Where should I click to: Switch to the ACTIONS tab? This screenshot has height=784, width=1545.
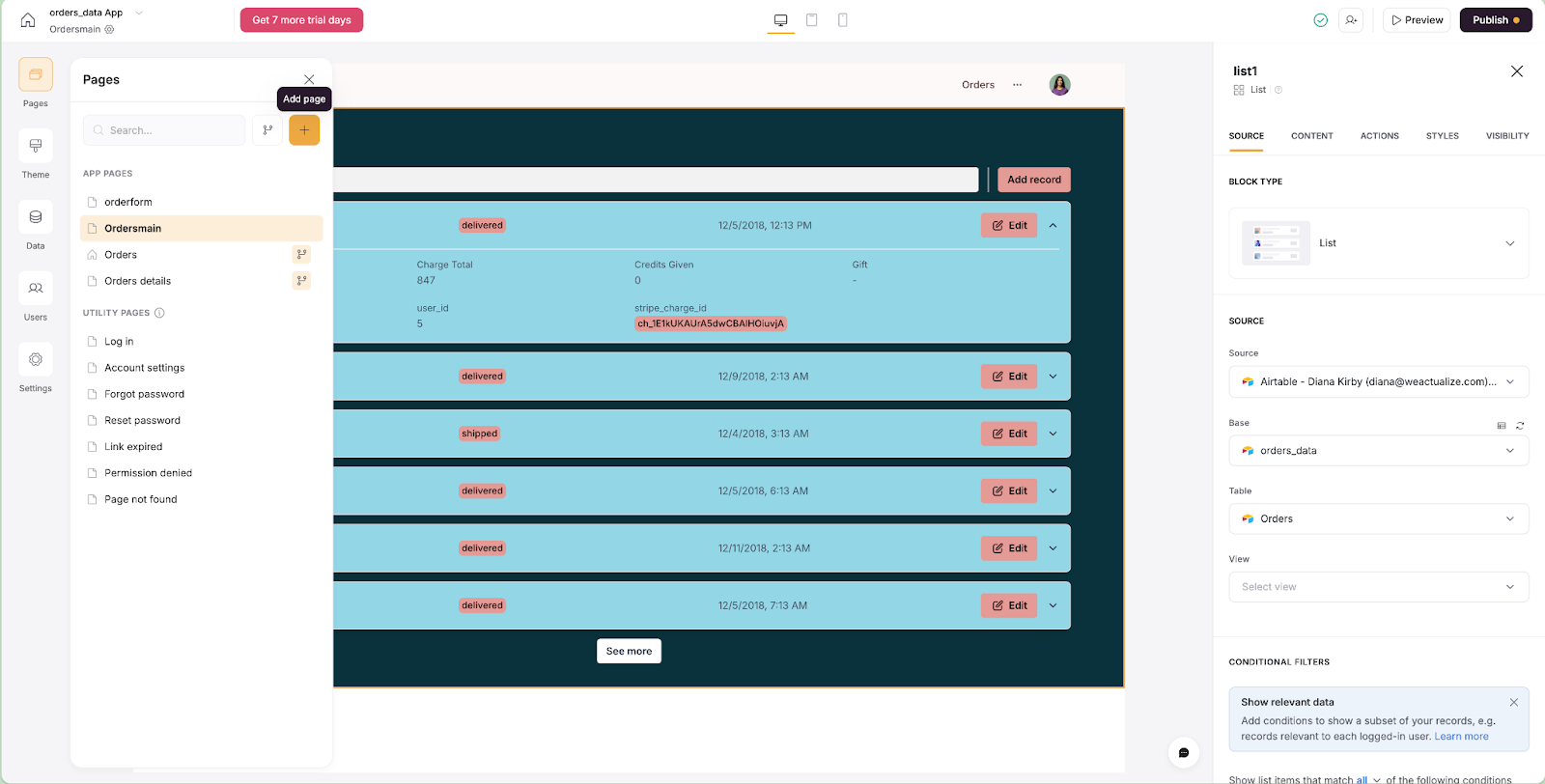pyautogui.click(x=1380, y=136)
